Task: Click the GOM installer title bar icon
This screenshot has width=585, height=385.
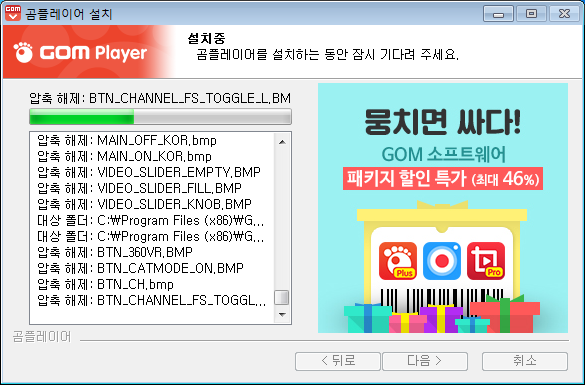Action: (13, 13)
